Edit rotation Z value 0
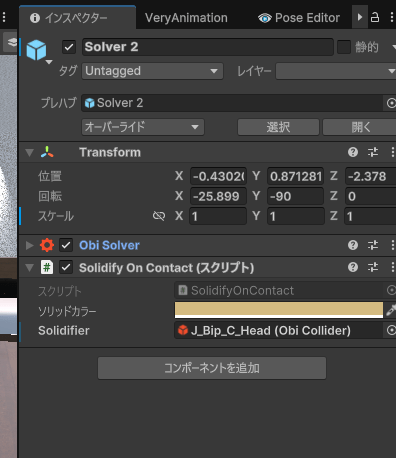The image size is (396, 458). [370, 196]
